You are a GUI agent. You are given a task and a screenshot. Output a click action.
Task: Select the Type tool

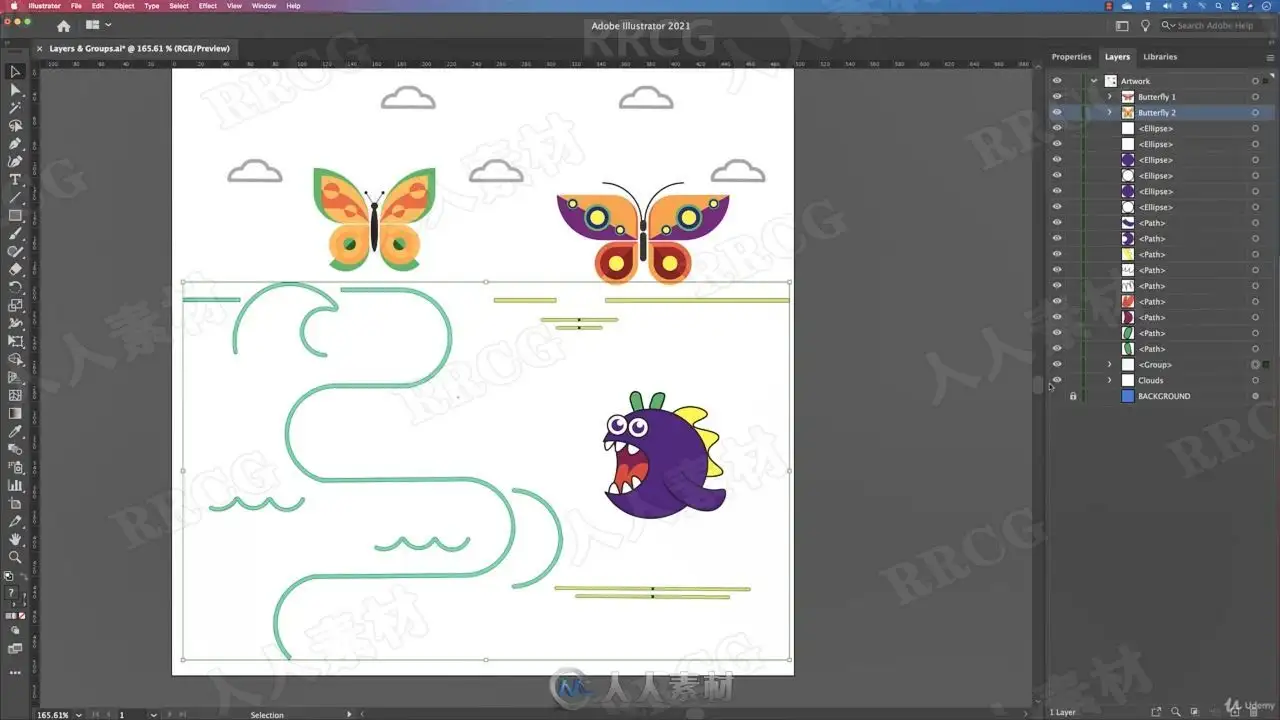(x=15, y=180)
